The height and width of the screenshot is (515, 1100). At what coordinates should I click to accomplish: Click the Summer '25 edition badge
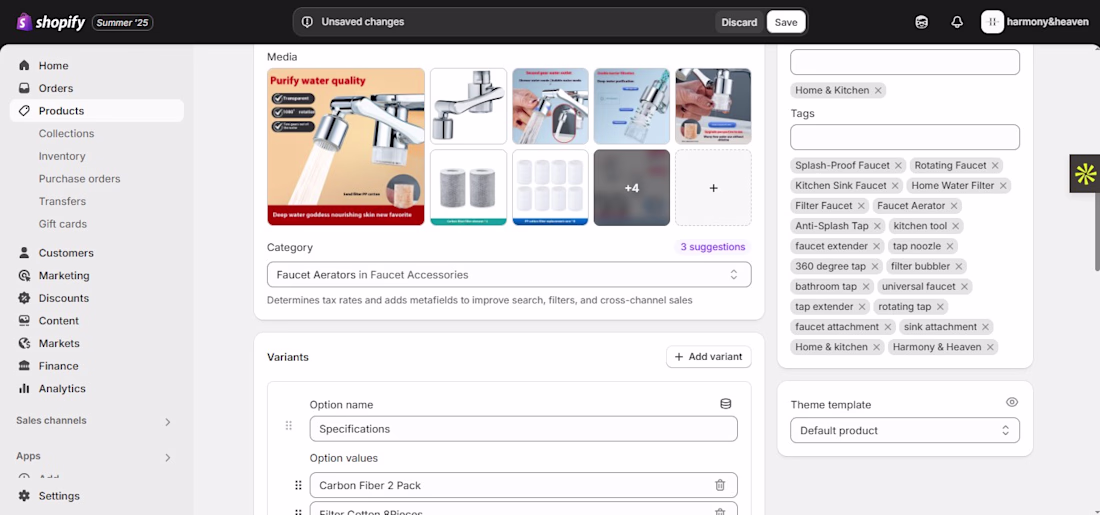[x=123, y=22]
